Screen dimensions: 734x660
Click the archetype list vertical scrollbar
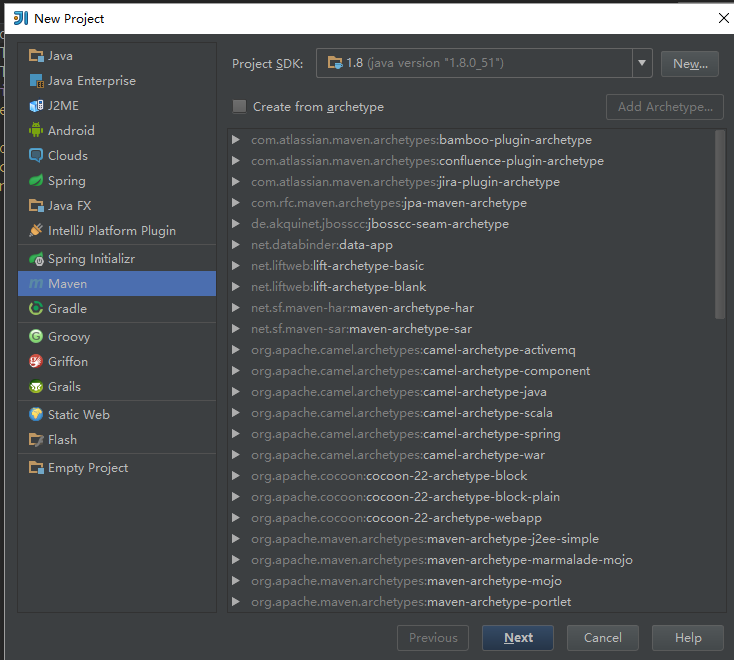coord(720,225)
